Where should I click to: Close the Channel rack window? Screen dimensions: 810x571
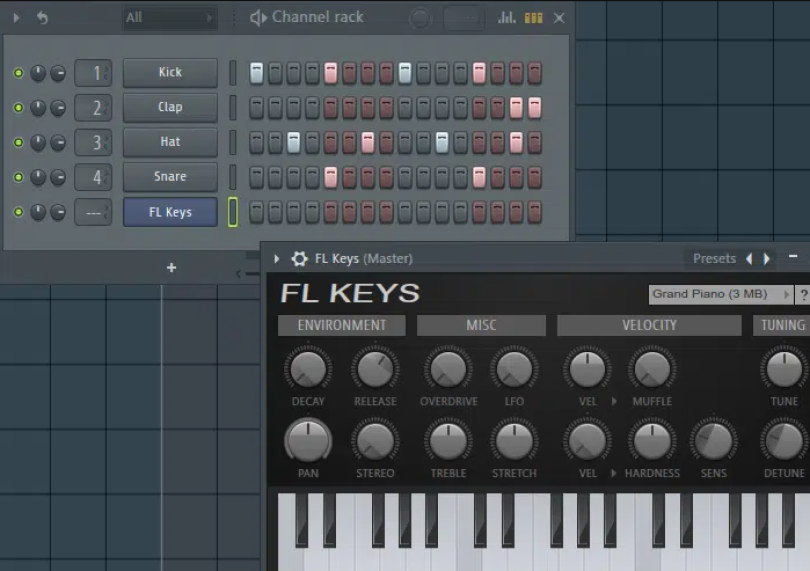click(559, 18)
